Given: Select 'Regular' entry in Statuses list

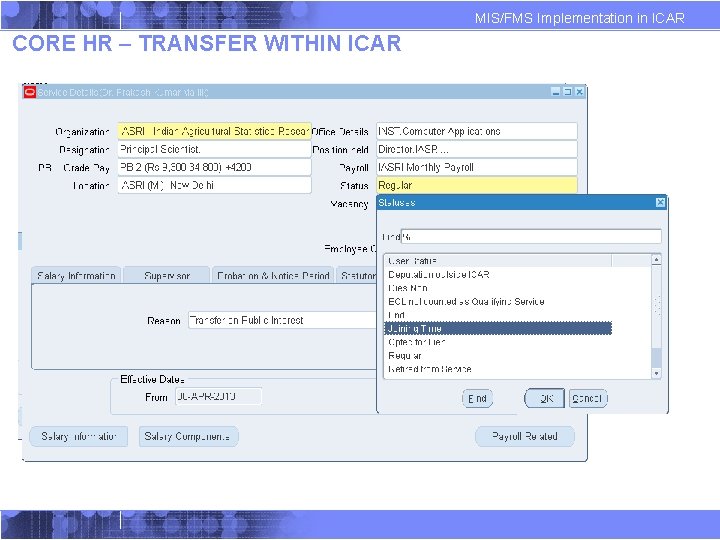Looking at the screenshot, I should (498, 355).
